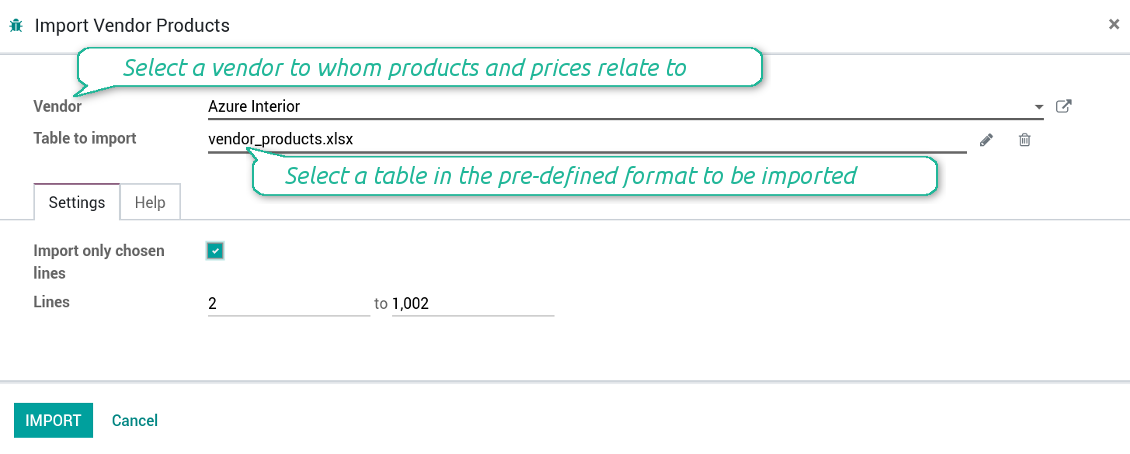The width and height of the screenshot is (1130, 454).
Task: Open the debug bug icon menu
Action: coord(16,25)
